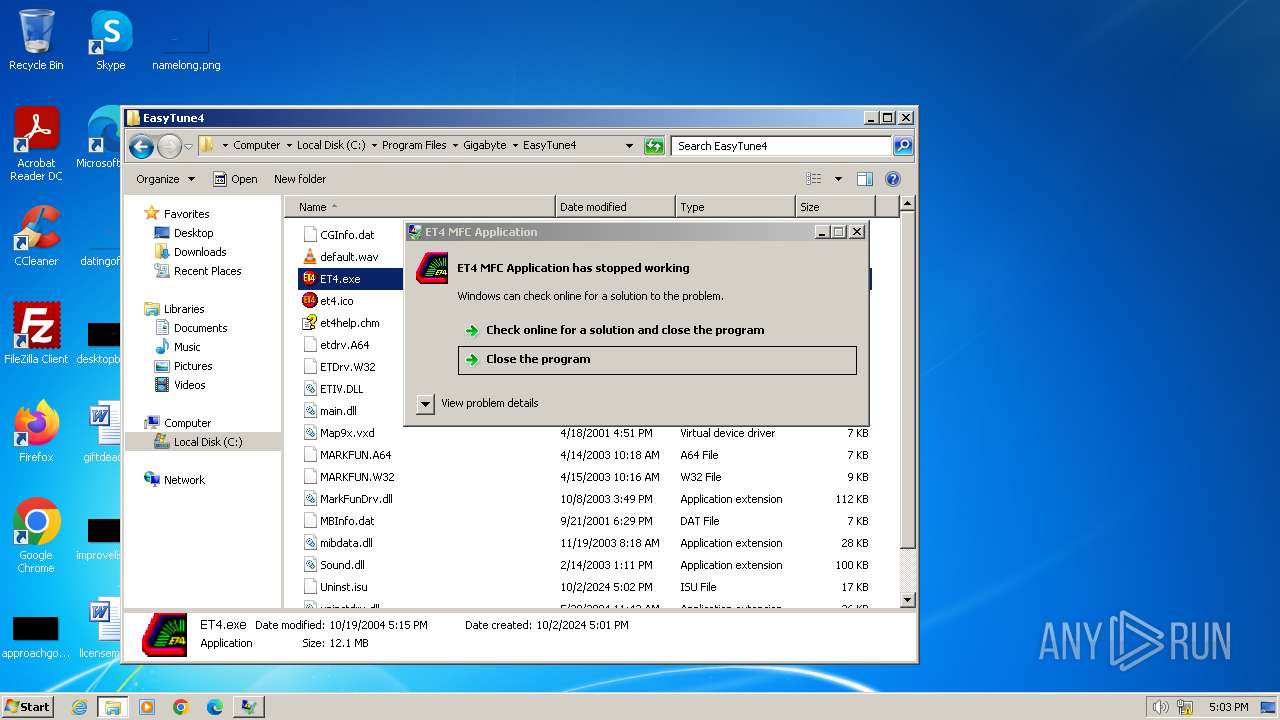Expand the Program Files breadcrumb arrow
This screenshot has width=1280, height=720.
[455, 146]
